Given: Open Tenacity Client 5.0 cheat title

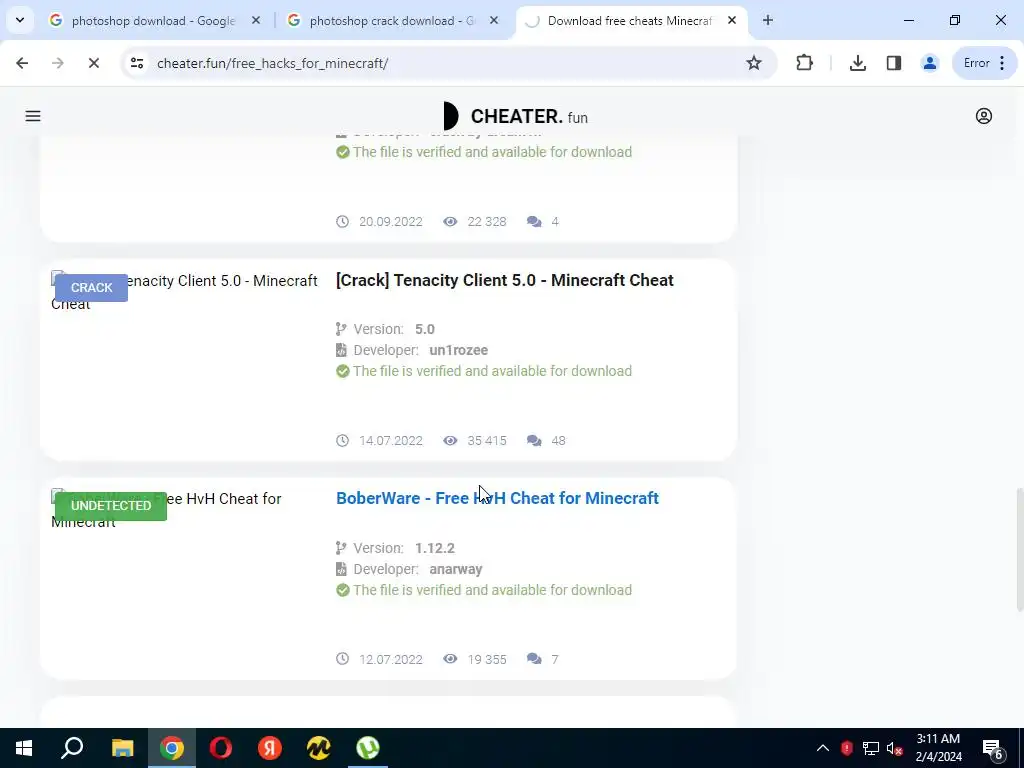Looking at the screenshot, I should [x=504, y=280].
